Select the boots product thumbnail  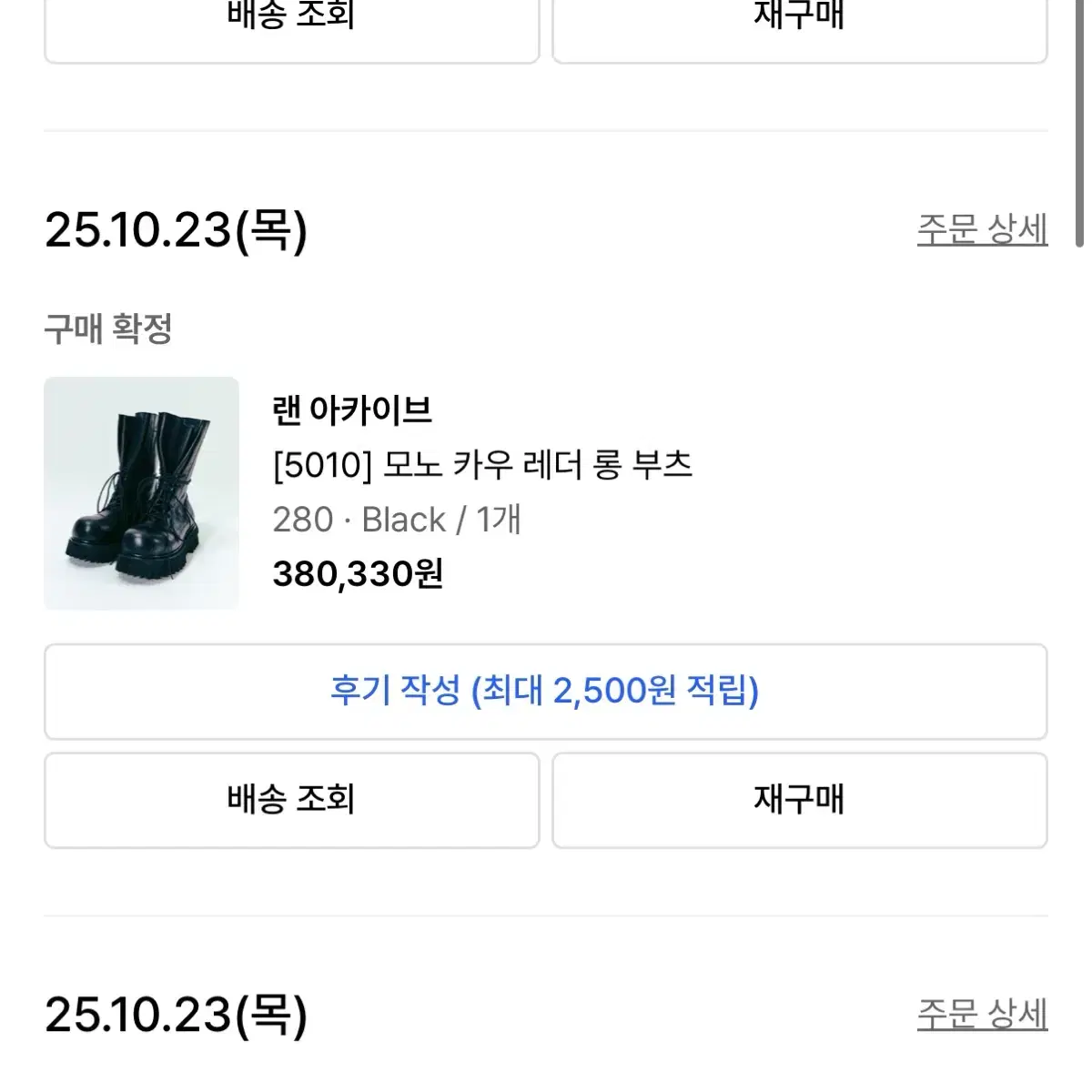(x=141, y=491)
